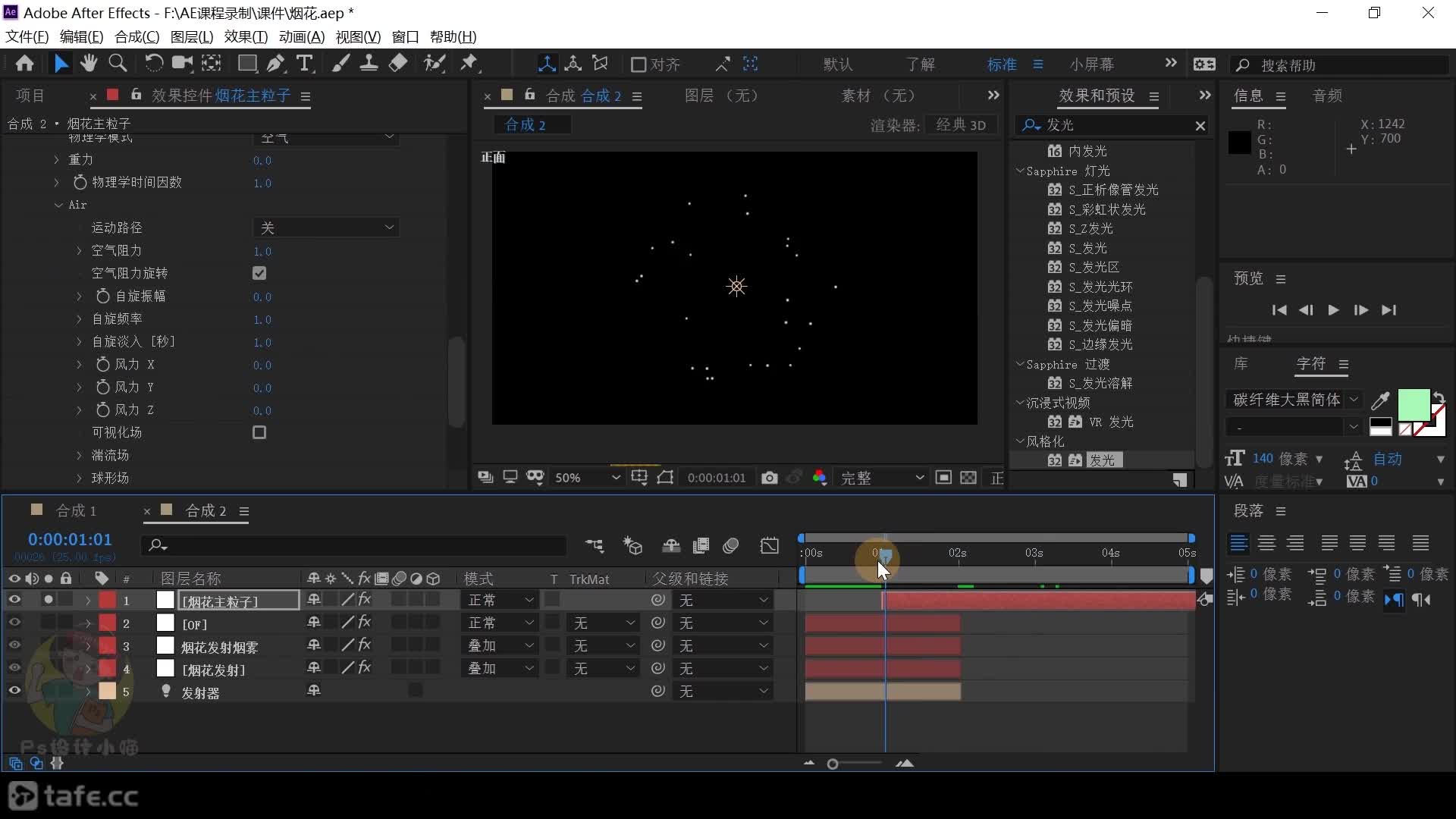Enable the 对齐 snapping checkbox

coord(639,65)
